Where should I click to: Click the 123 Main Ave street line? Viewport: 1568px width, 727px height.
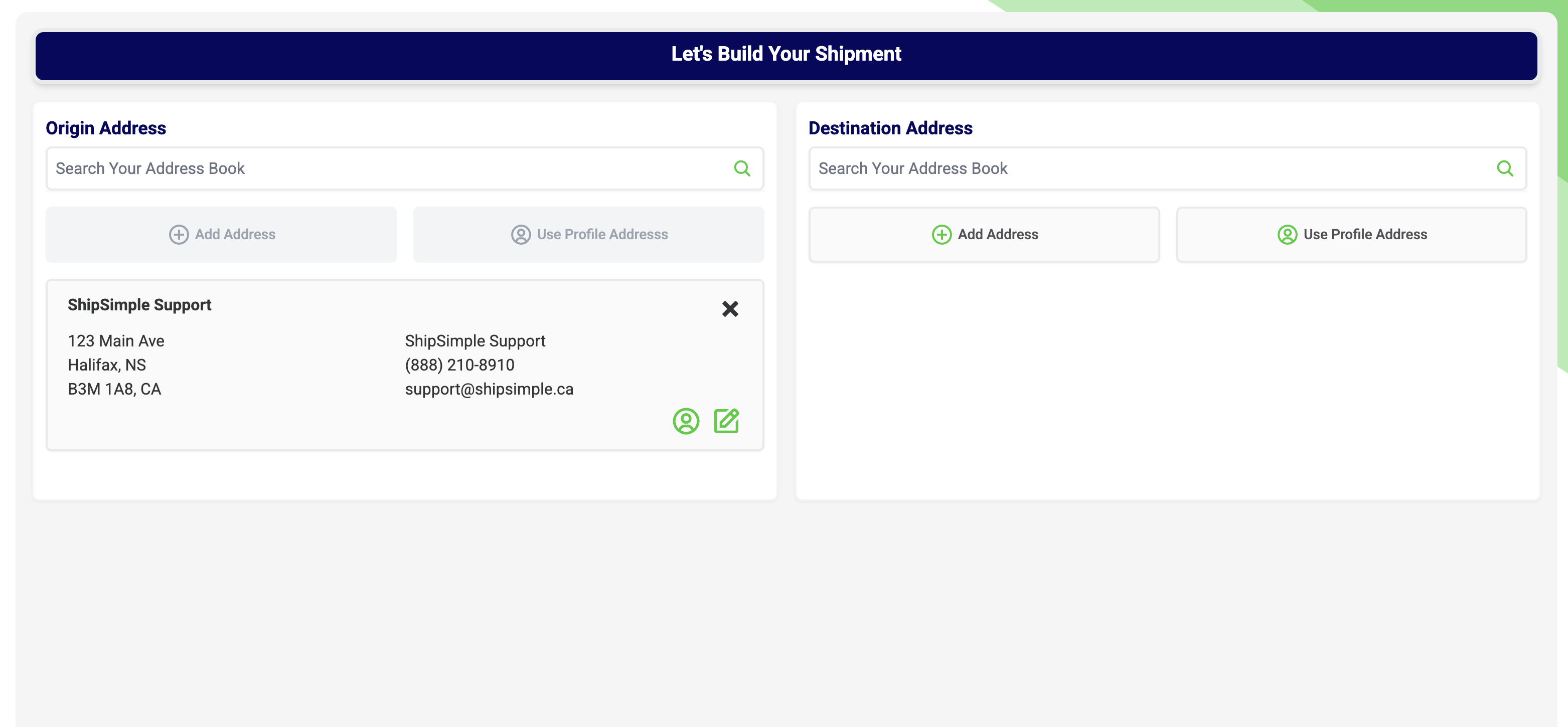[116, 340]
